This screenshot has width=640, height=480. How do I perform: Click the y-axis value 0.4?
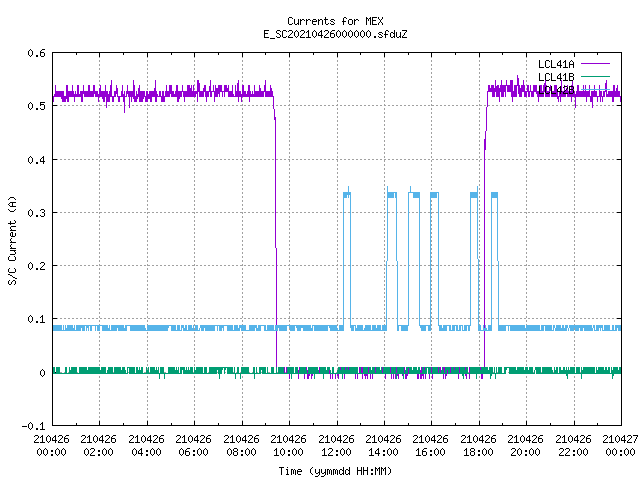coord(36,160)
